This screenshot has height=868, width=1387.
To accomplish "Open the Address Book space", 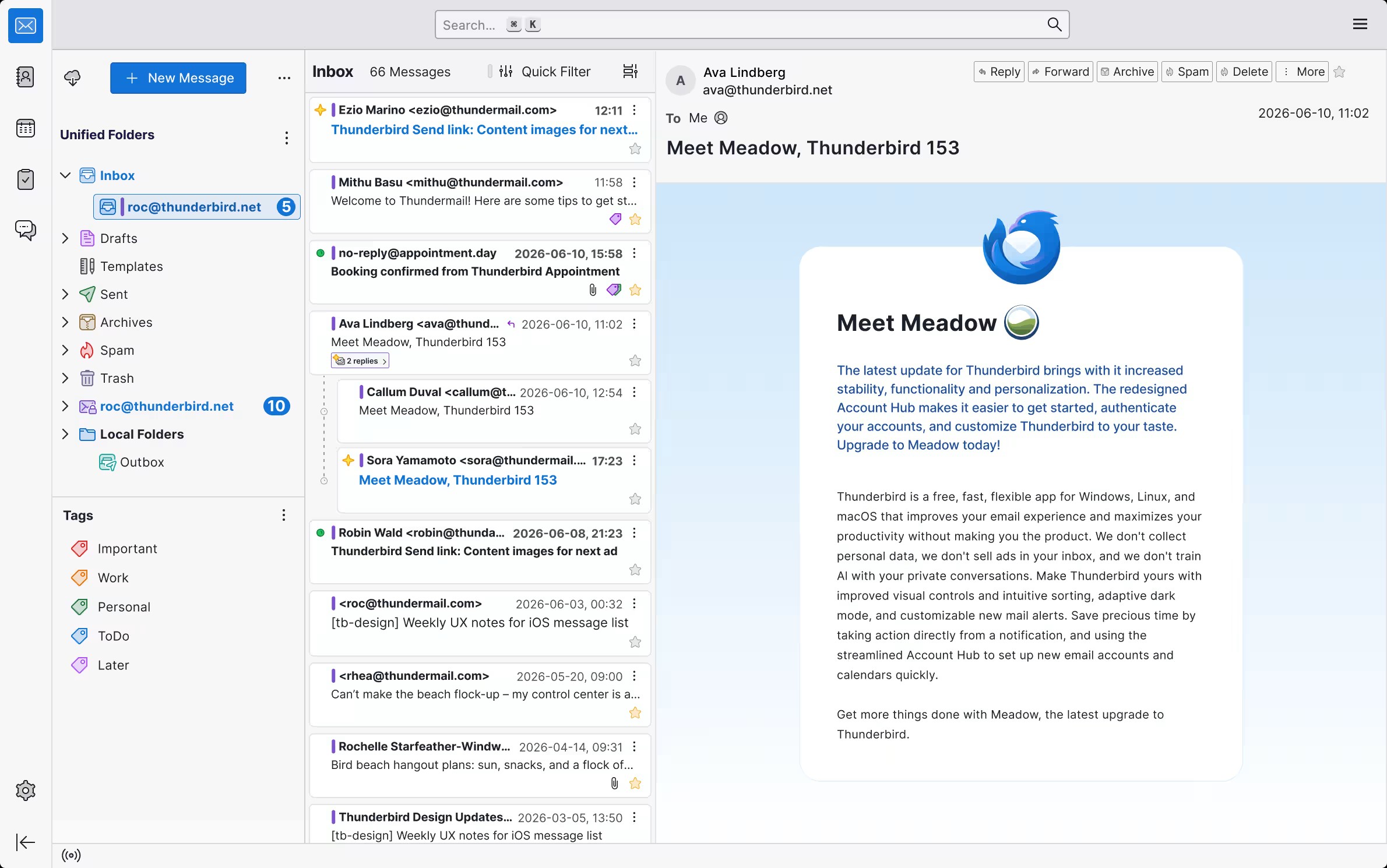I will (x=26, y=77).
